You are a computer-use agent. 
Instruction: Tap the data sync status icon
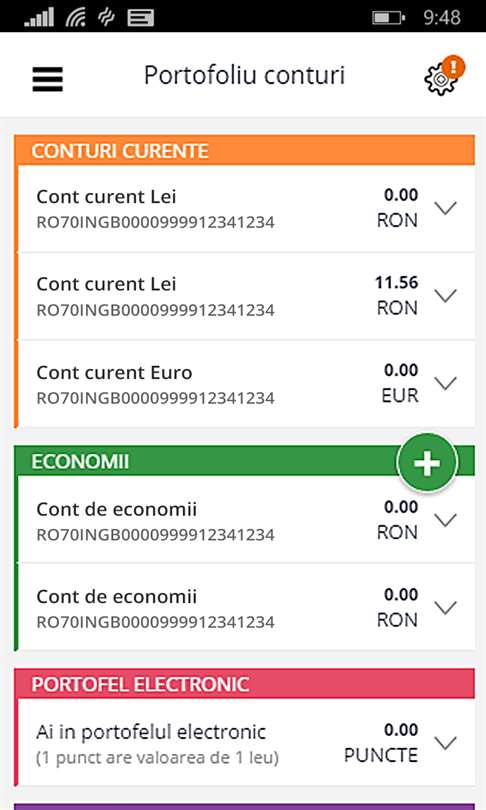click(106, 18)
